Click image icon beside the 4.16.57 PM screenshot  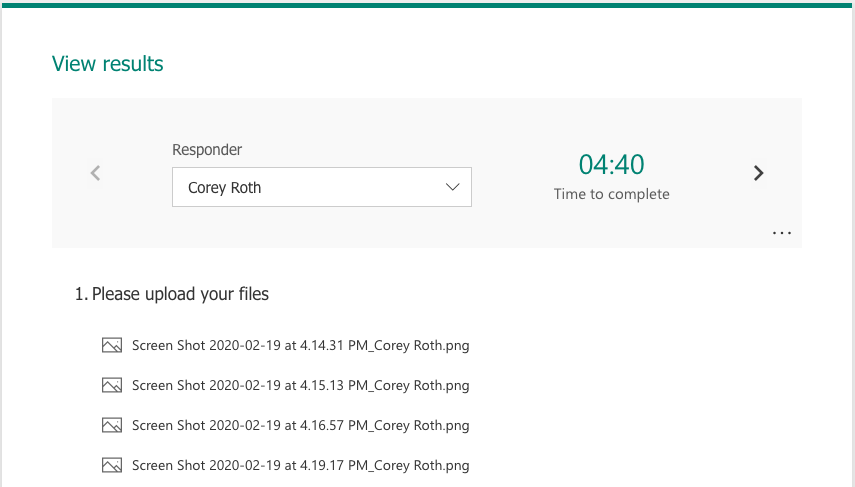tap(112, 425)
